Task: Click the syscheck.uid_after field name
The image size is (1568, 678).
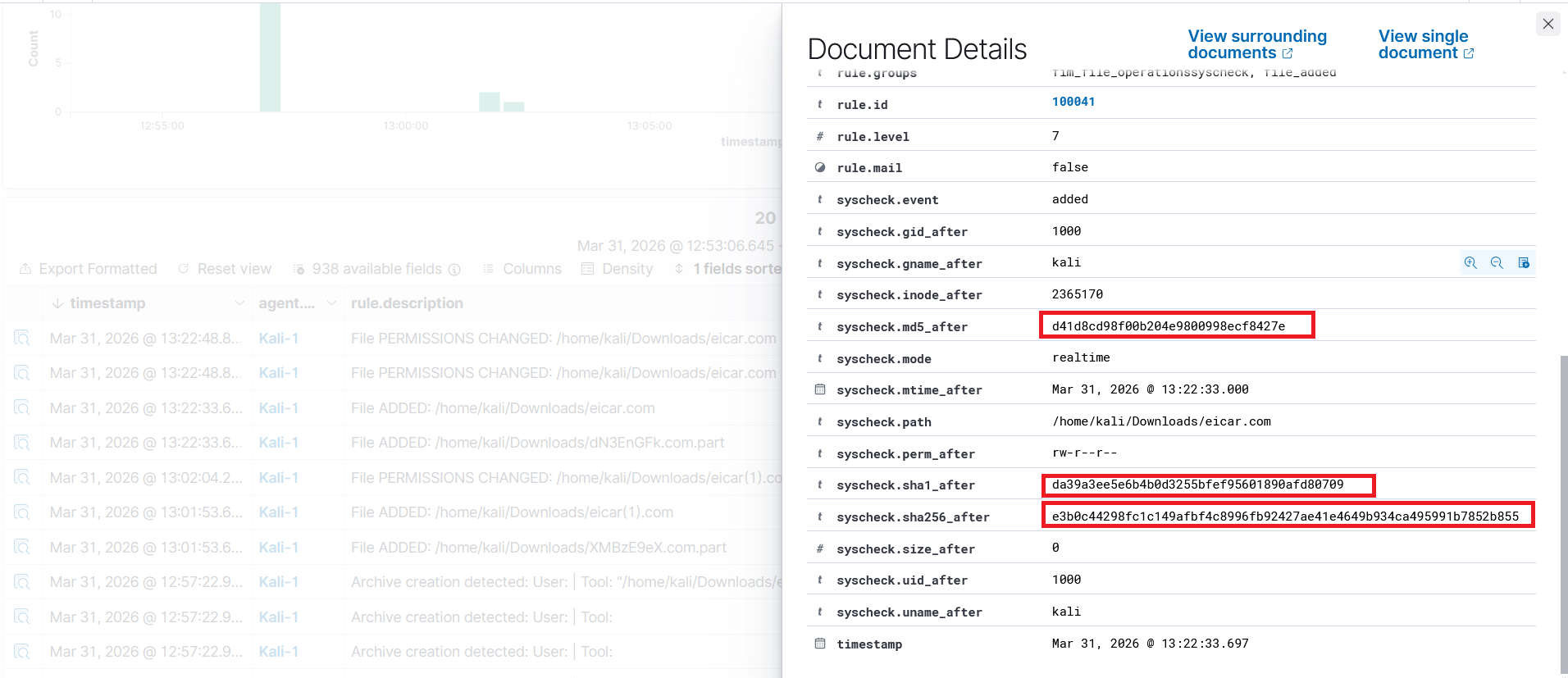Action: (x=902, y=580)
